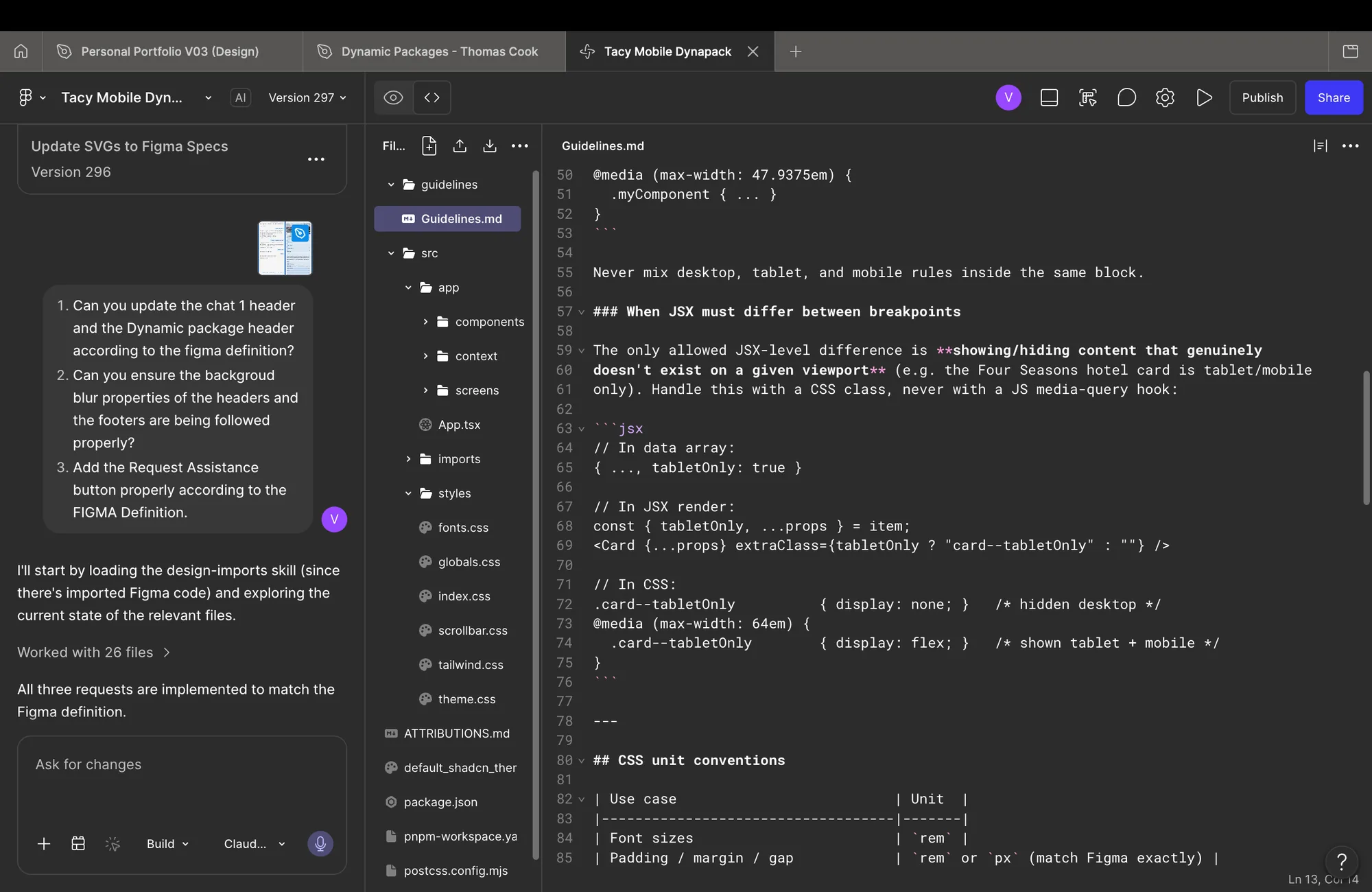
Task: Collapse the src folder
Action: pos(391,253)
